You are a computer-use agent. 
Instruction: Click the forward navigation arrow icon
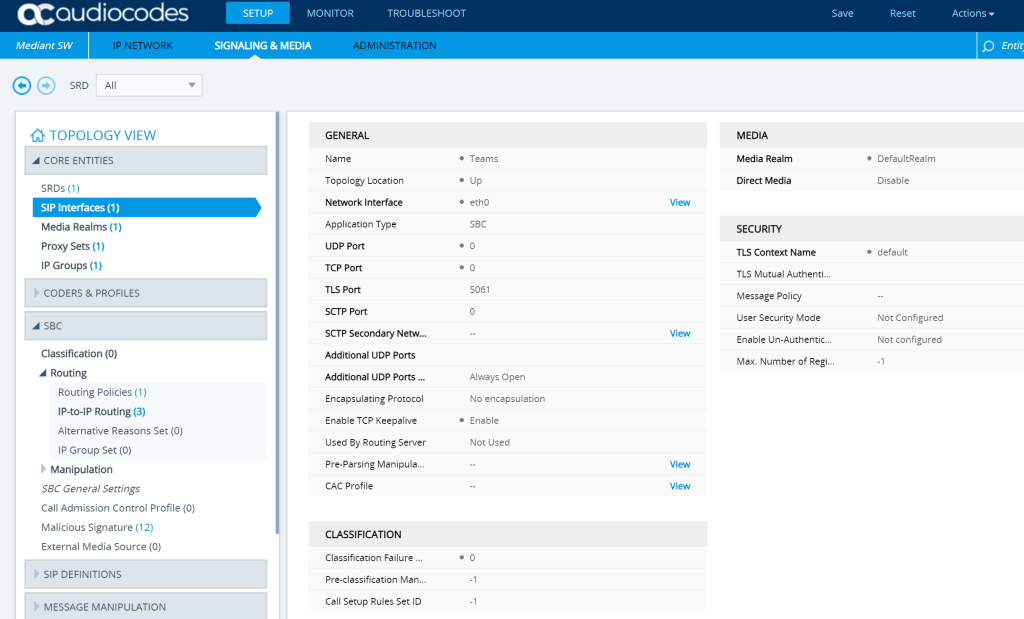pyautogui.click(x=46, y=86)
